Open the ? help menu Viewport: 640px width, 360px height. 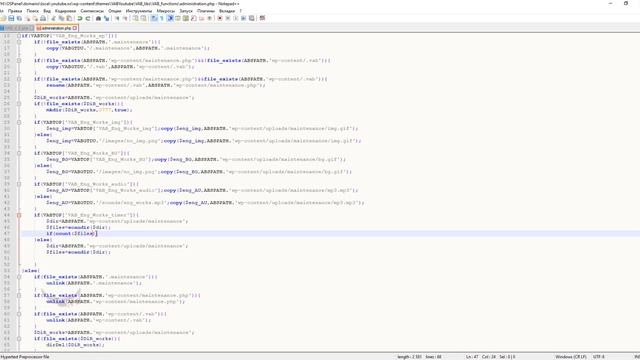(240, 11)
